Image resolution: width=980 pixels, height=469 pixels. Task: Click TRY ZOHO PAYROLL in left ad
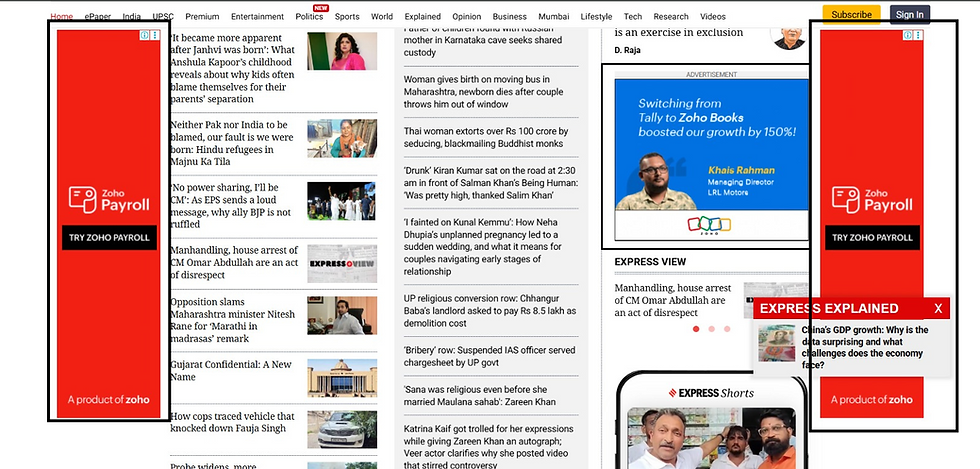[x=109, y=238]
